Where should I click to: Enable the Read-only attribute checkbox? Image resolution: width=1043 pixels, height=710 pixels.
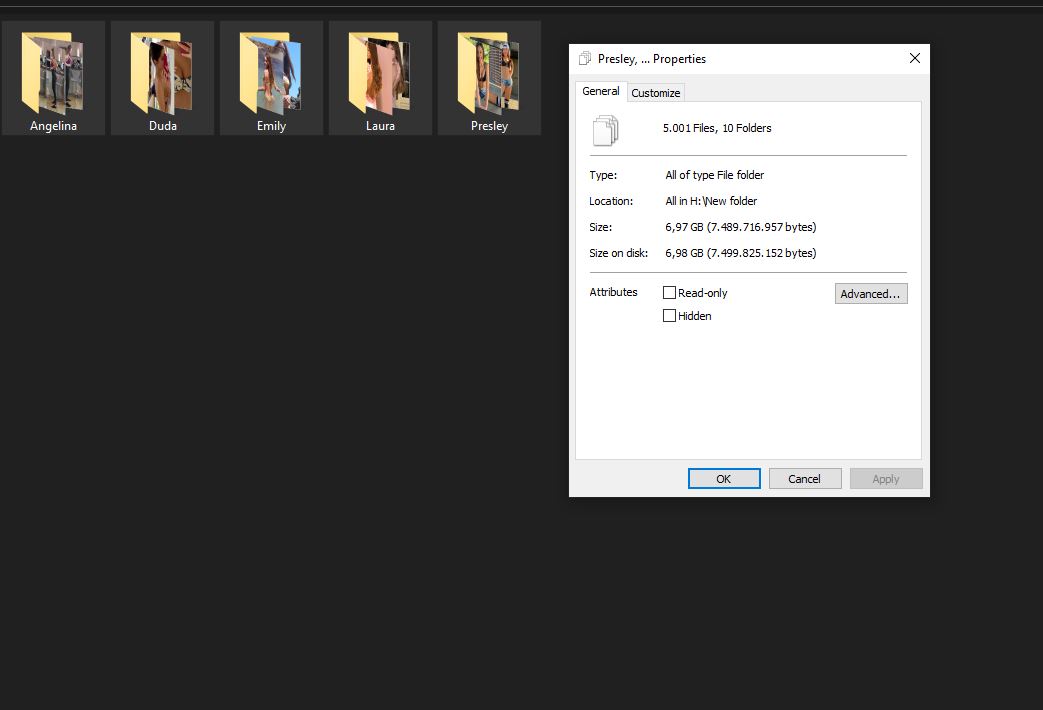coord(669,293)
